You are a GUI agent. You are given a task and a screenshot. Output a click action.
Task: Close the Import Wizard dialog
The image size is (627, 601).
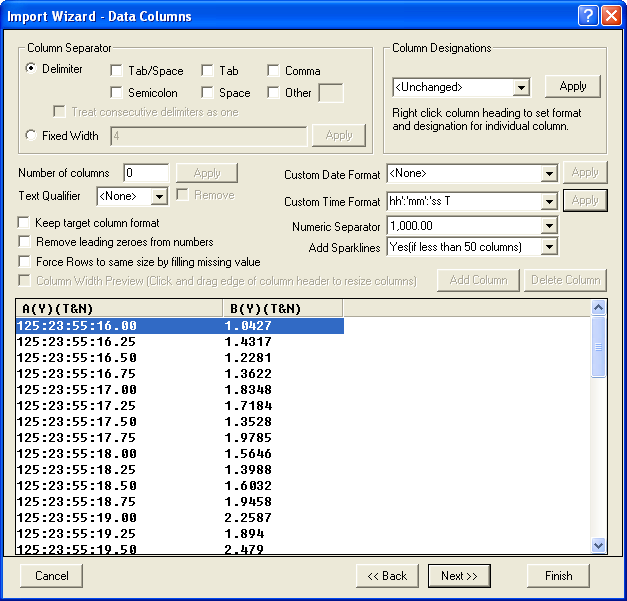pyautogui.click(x=611, y=16)
